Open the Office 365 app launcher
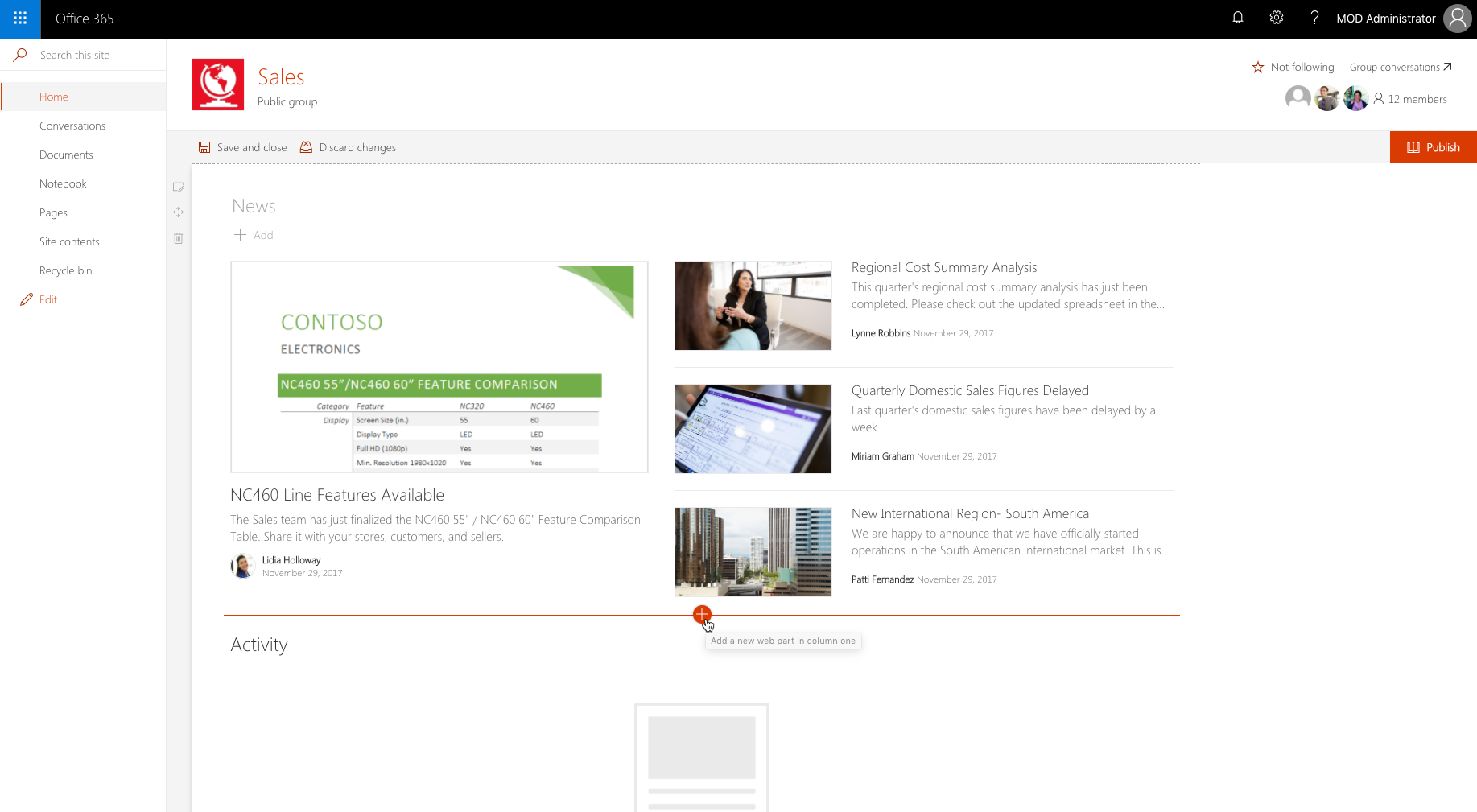This screenshot has width=1477, height=812. 20,19
